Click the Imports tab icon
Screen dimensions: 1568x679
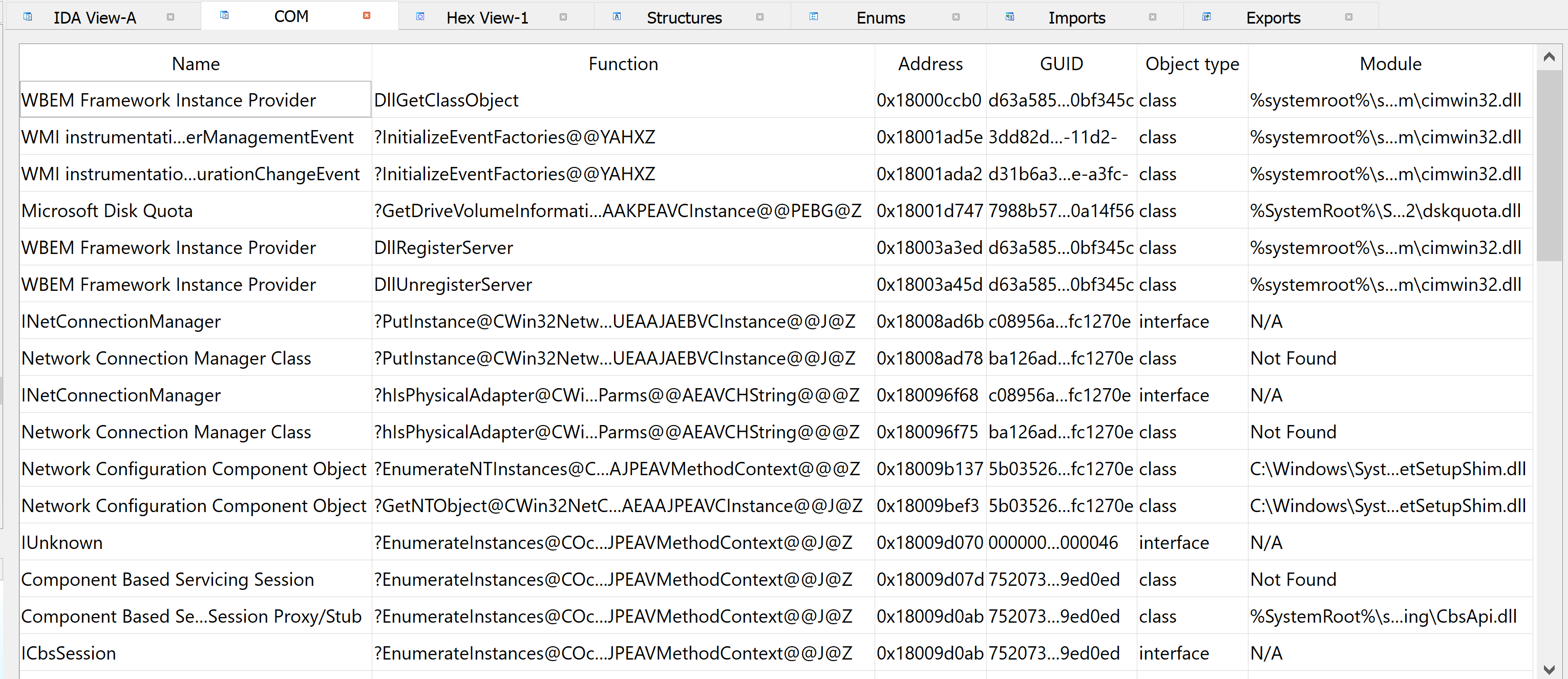tap(1010, 17)
